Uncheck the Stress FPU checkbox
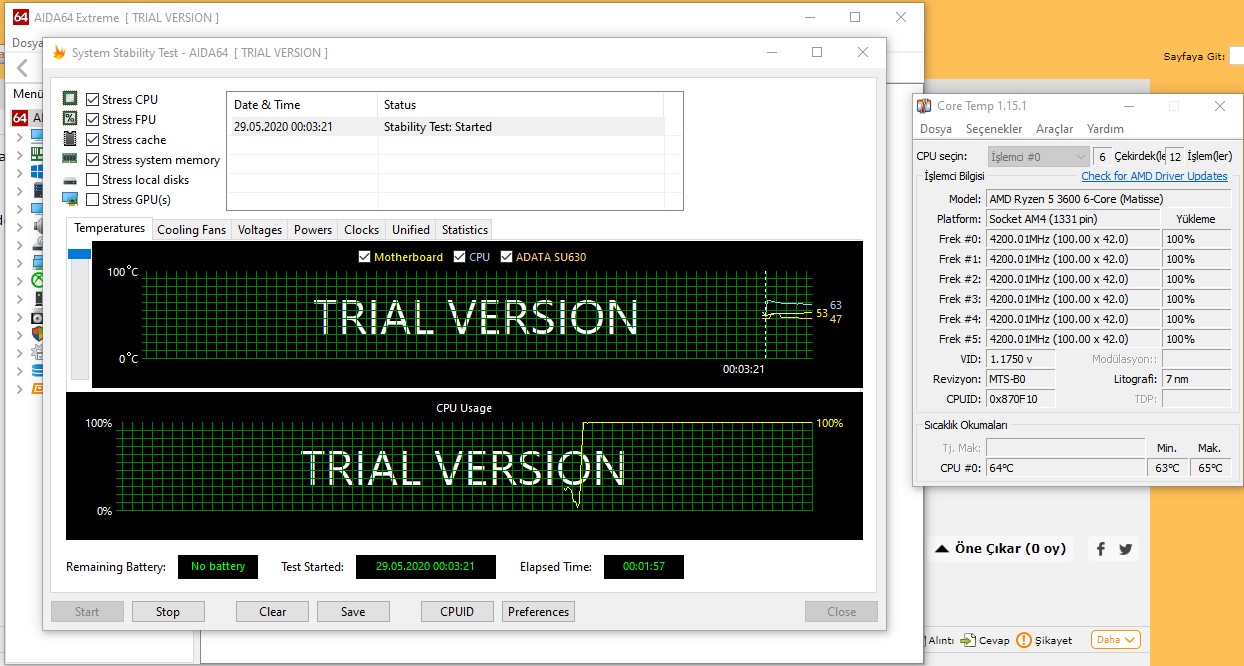Image resolution: width=1244 pixels, height=666 pixels. click(92, 120)
